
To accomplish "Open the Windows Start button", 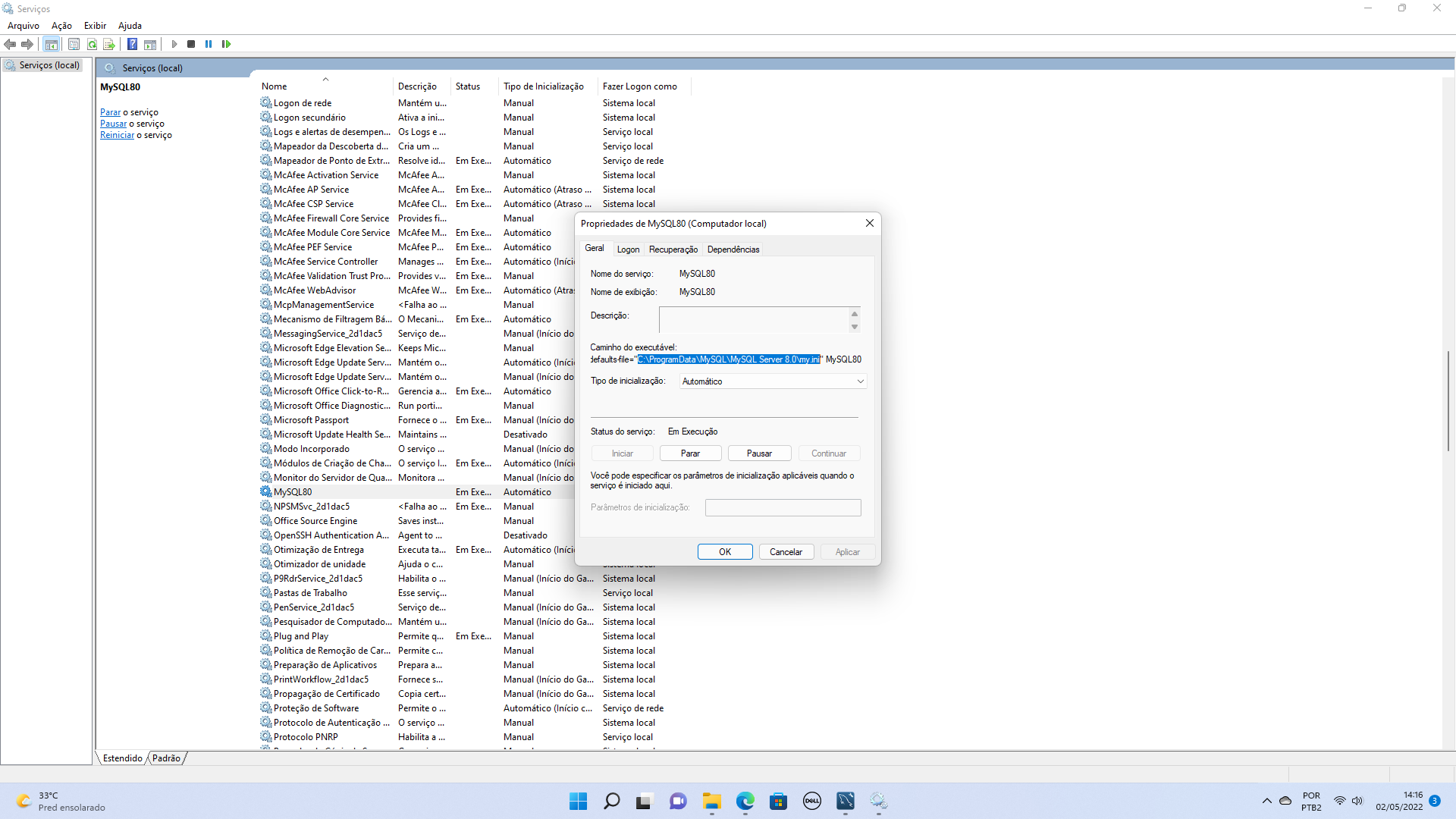I will (578, 801).
